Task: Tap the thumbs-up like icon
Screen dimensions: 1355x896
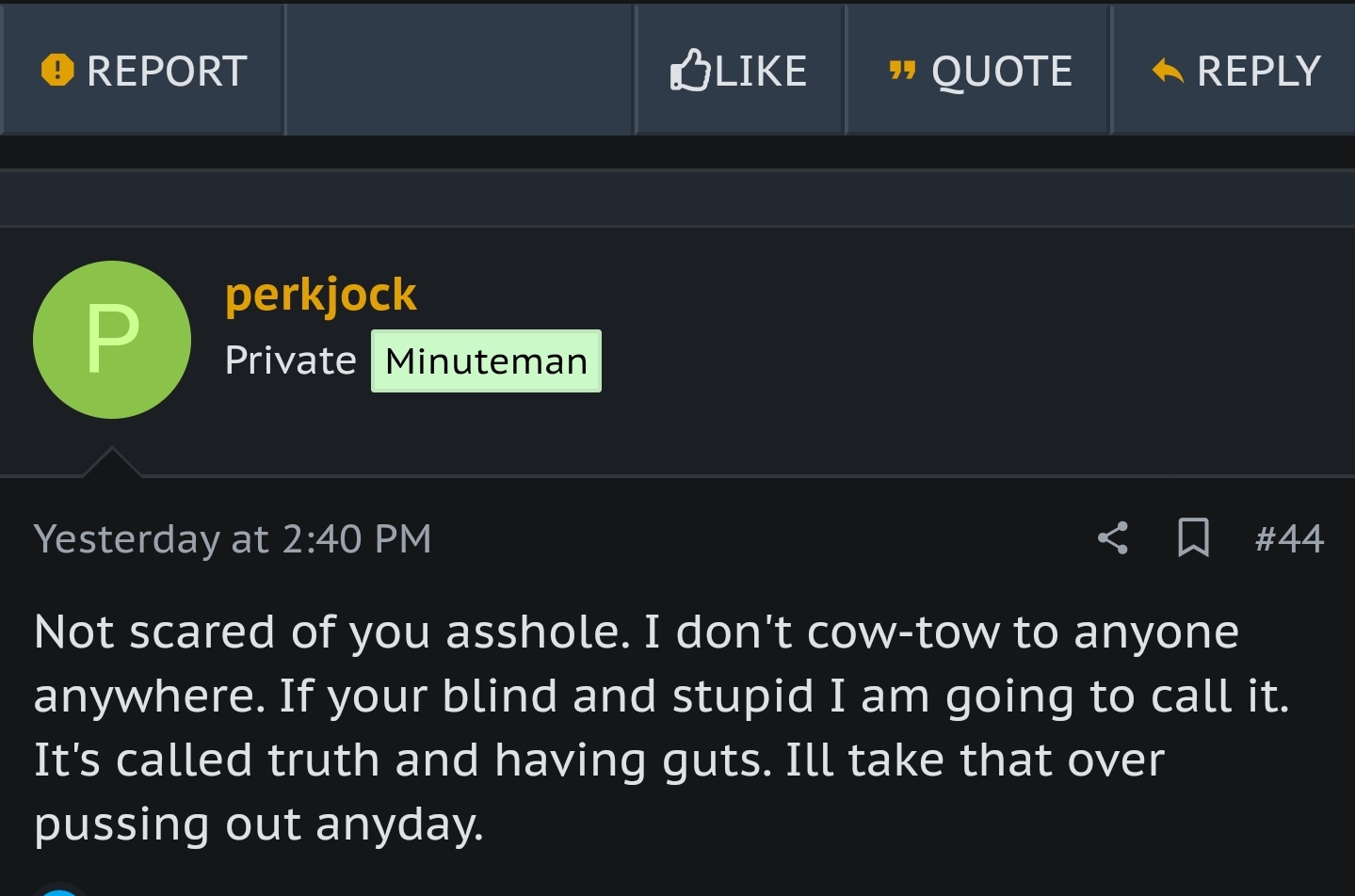Action: point(689,70)
